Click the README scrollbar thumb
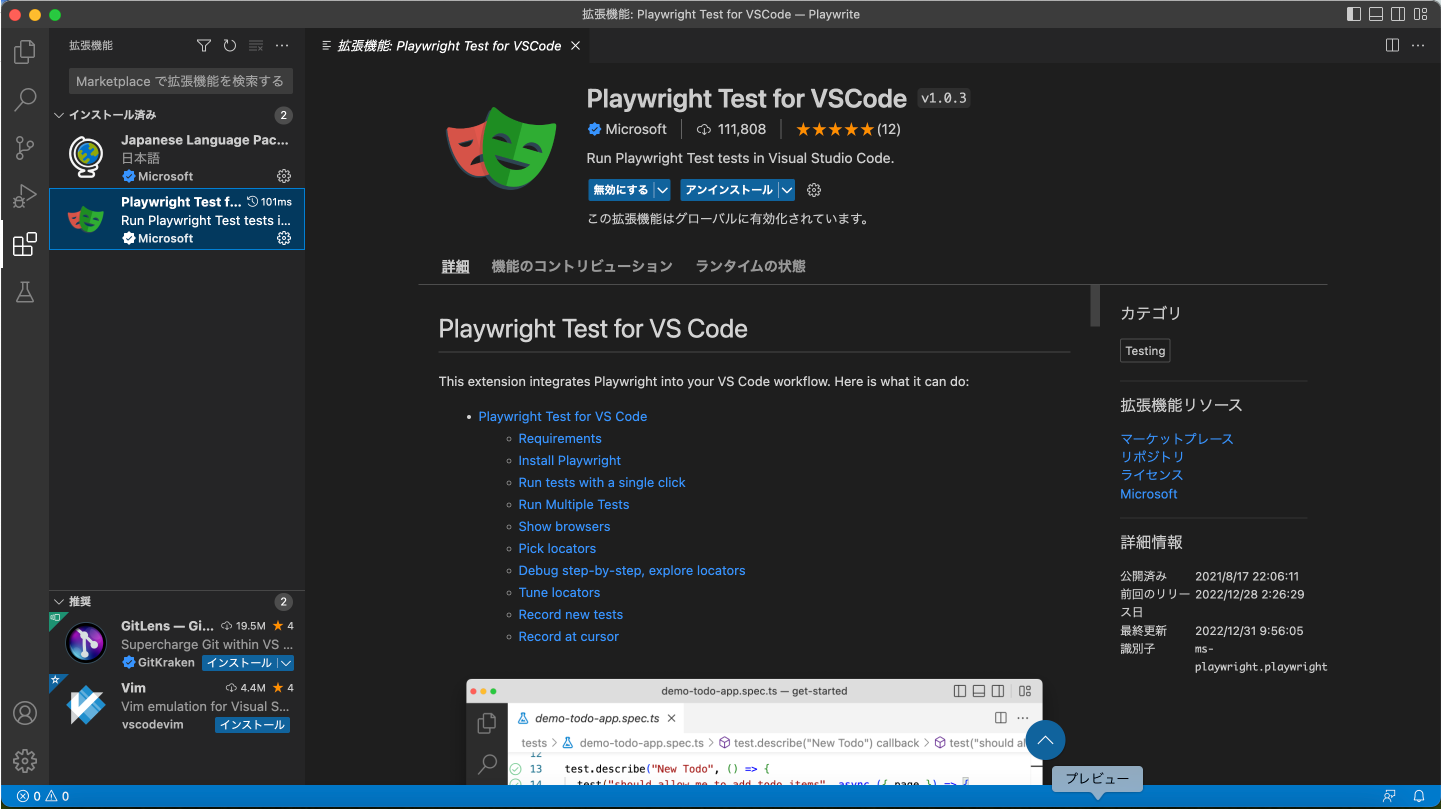1441x809 pixels. point(1095,306)
